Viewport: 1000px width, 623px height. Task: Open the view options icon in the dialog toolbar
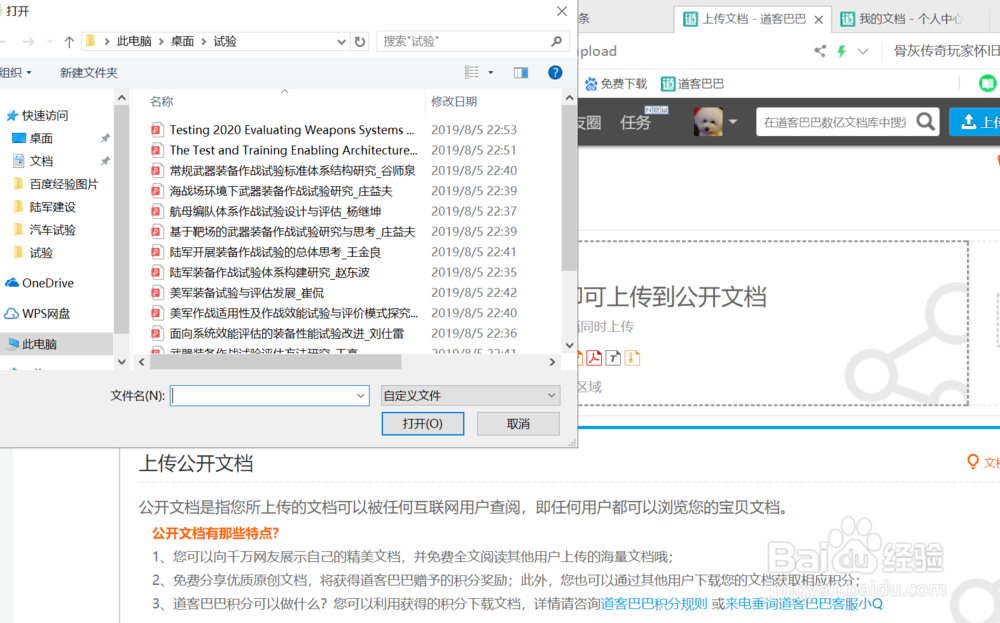click(x=473, y=71)
